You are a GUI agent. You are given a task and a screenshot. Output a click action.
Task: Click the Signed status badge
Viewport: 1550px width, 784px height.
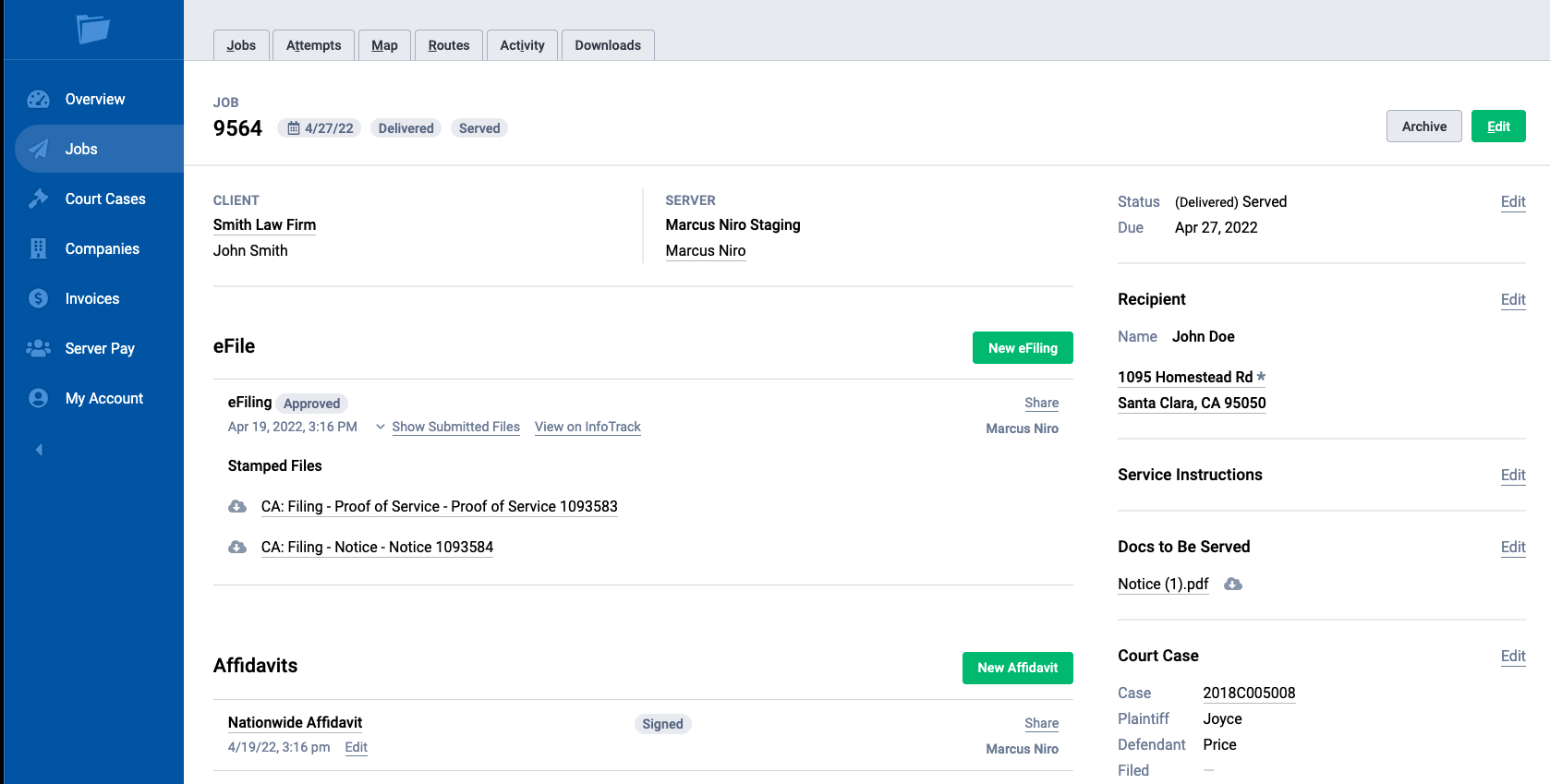662,724
